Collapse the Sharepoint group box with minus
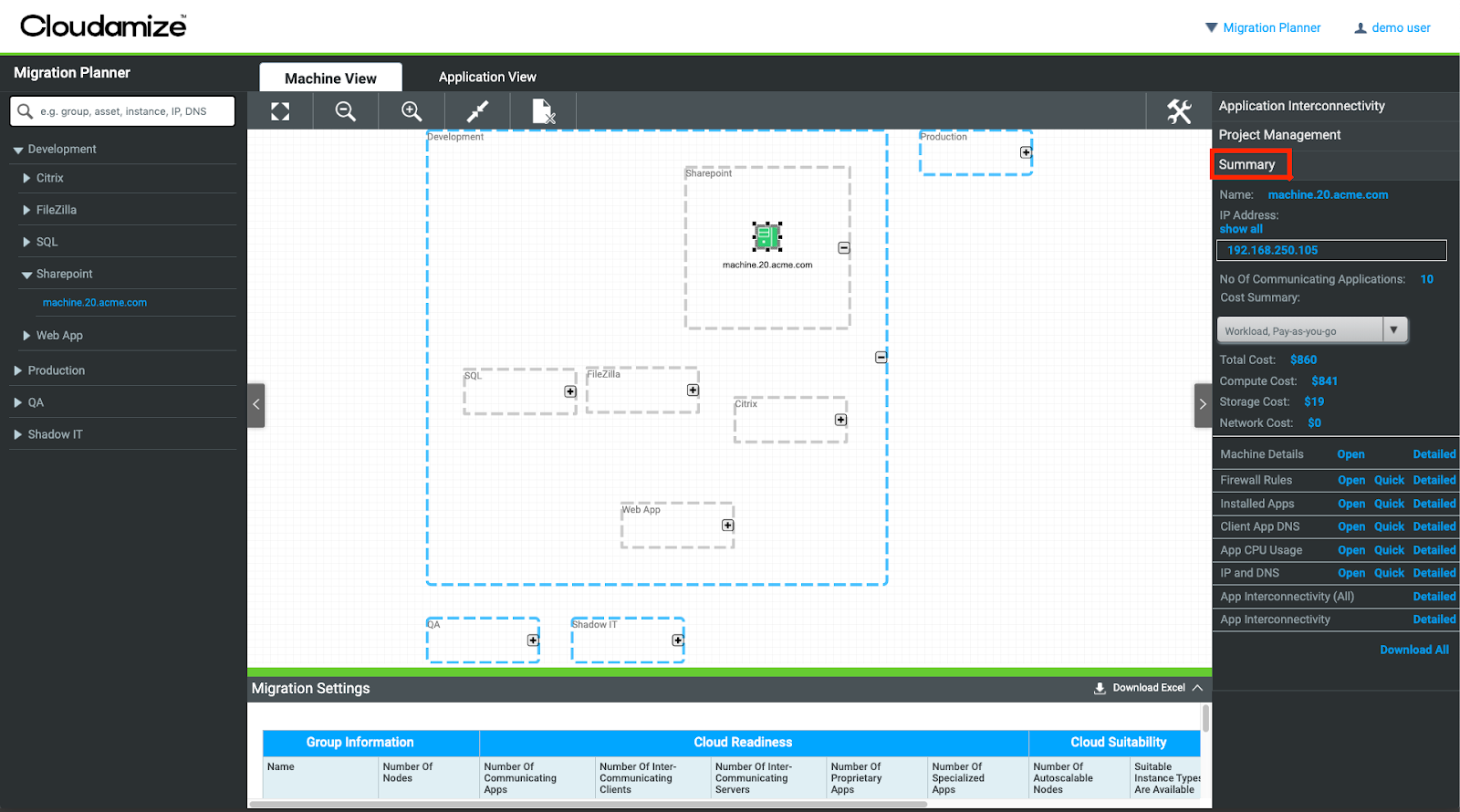 (844, 248)
